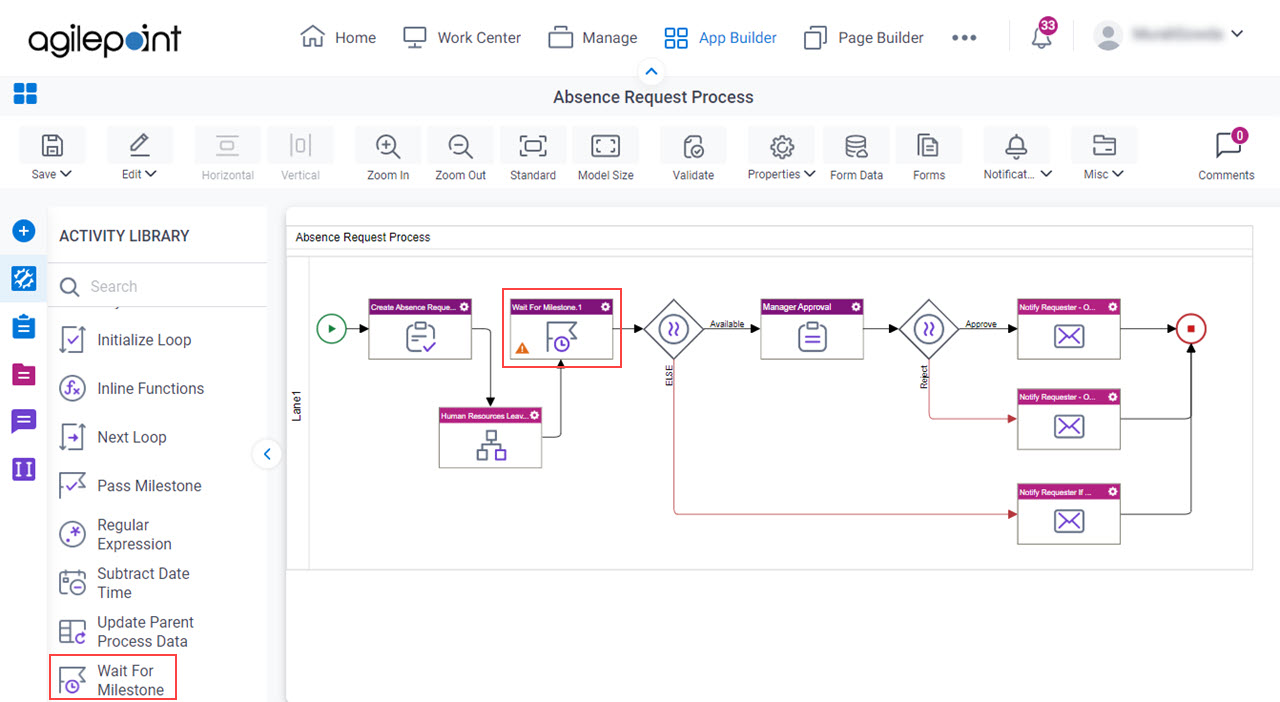Select the decision diamond labeled Approve

928,328
